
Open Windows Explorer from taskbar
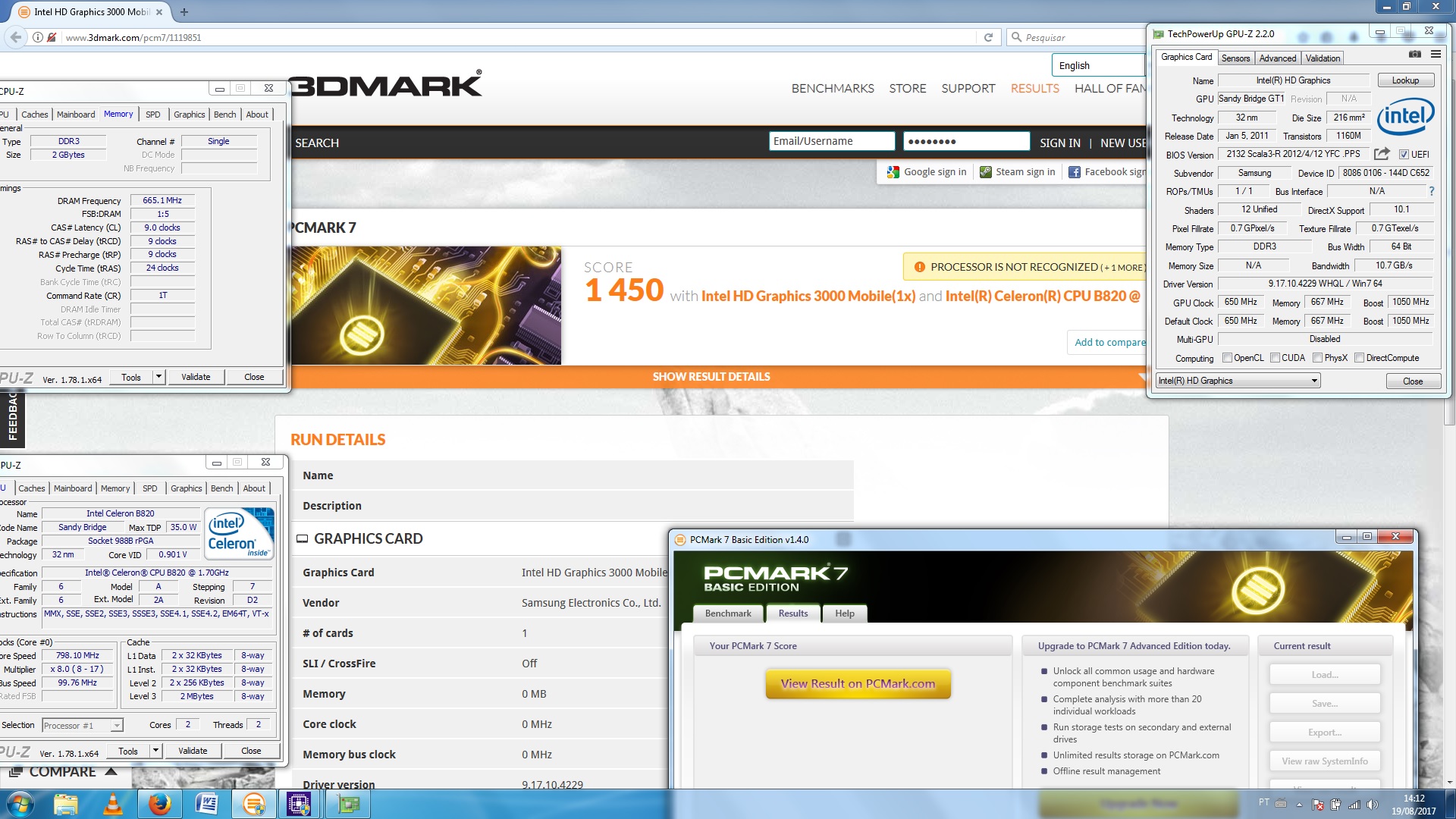tap(66, 804)
